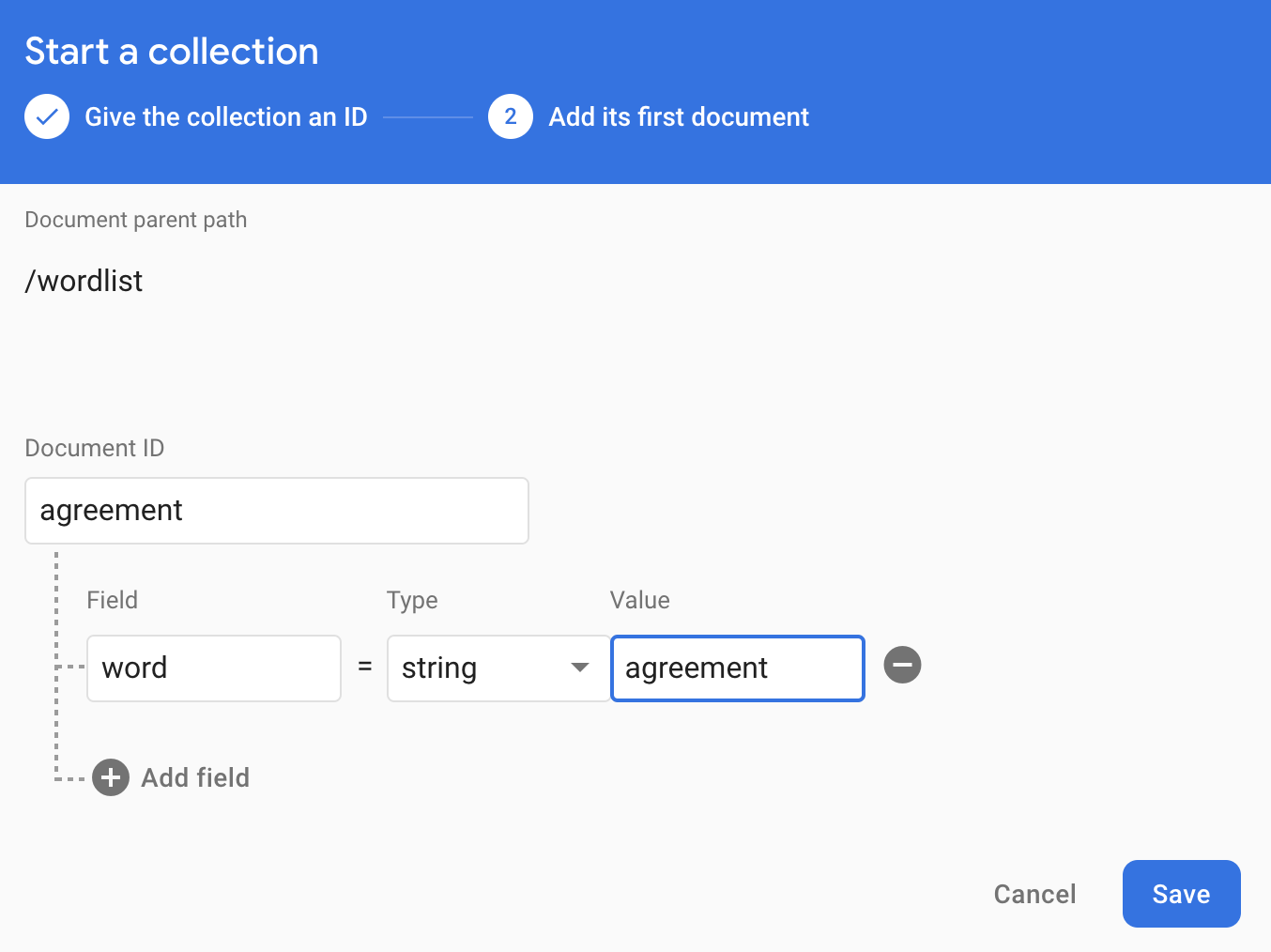Click the plus icon to add field
The image size is (1271, 952).
[x=111, y=777]
